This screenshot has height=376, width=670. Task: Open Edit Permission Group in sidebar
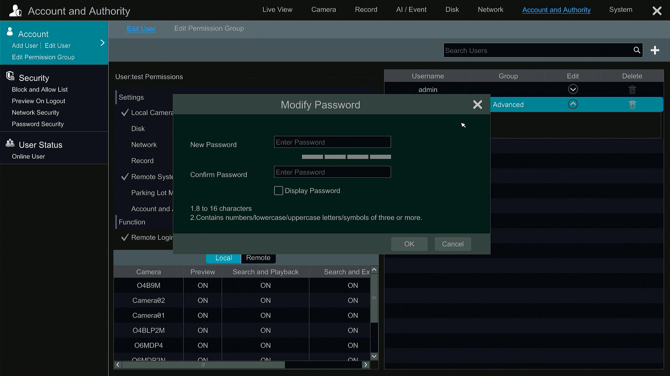[x=43, y=57]
